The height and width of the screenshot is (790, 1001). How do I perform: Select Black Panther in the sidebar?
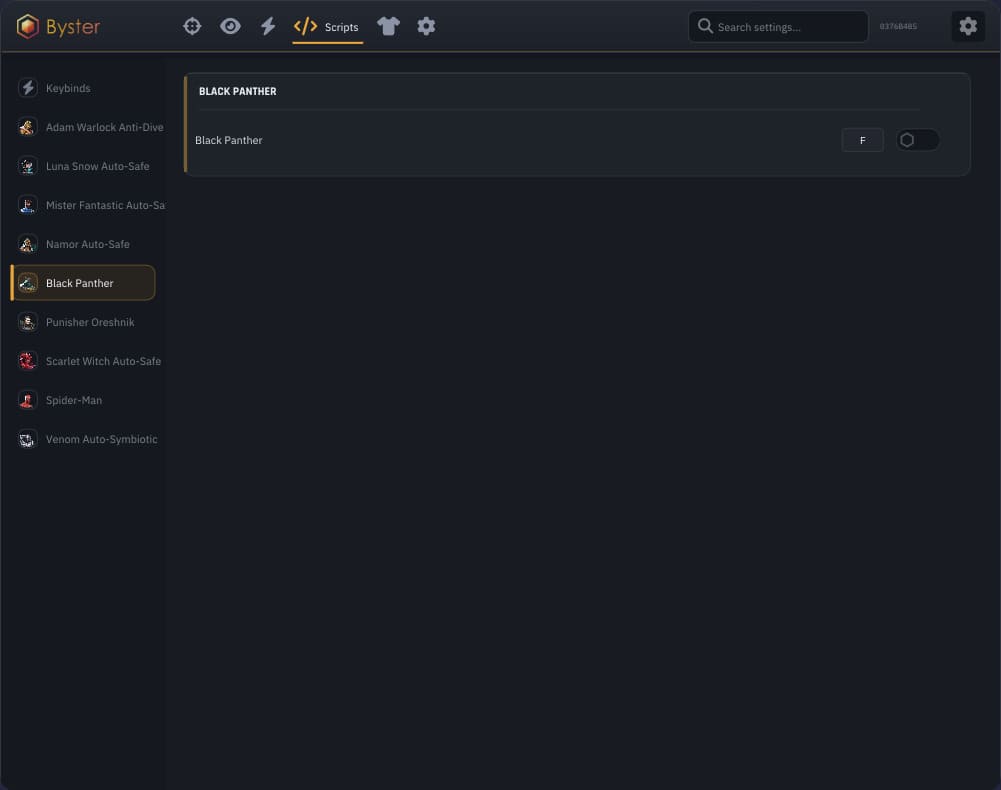tap(83, 283)
